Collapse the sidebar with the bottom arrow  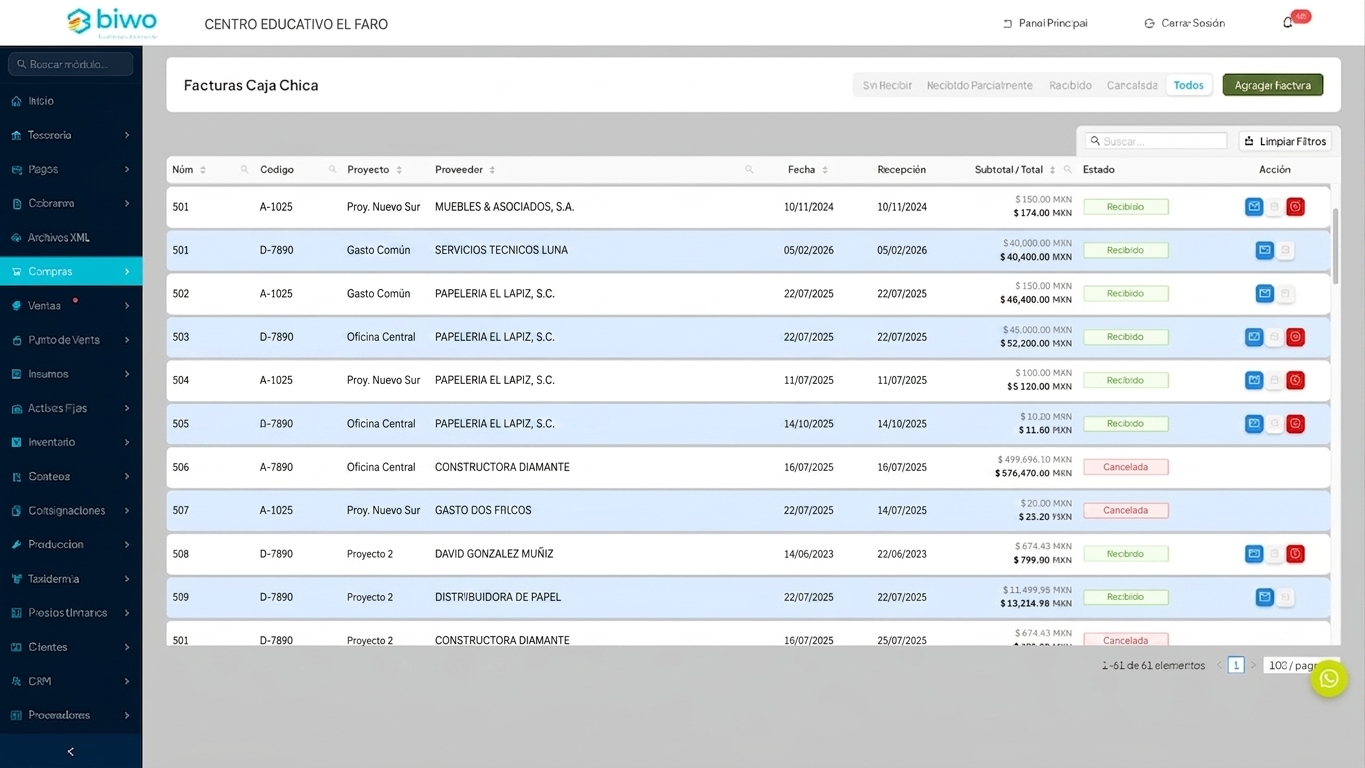[x=70, y=751]
